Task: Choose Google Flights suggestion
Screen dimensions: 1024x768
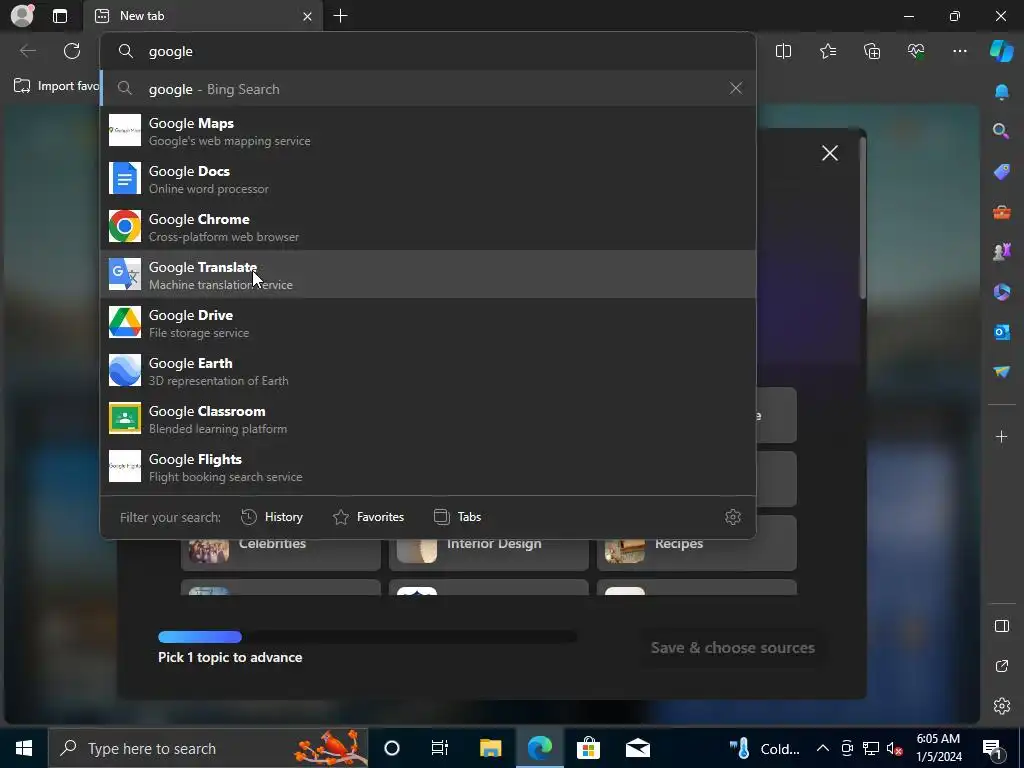Action: [x=428, y=466]
